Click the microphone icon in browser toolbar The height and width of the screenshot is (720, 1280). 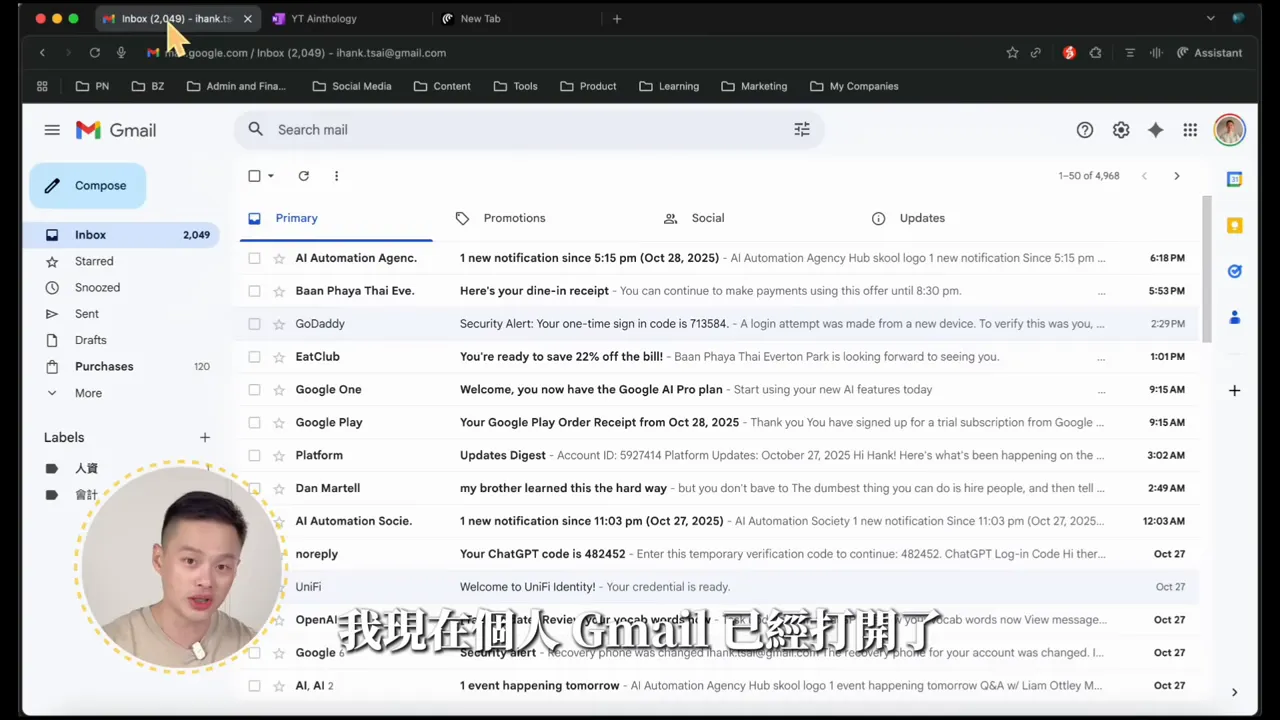[x=121, y=53]
